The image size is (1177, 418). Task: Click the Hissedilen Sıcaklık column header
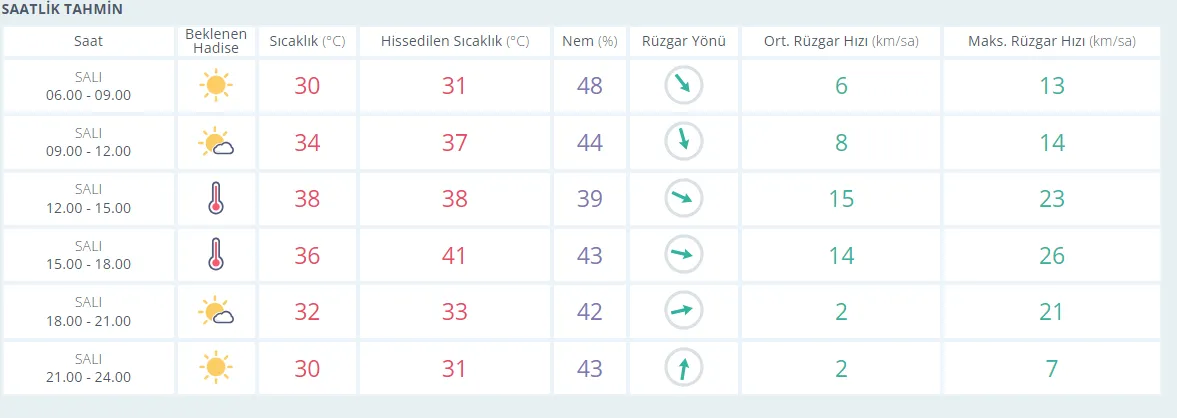click(455, 41)
